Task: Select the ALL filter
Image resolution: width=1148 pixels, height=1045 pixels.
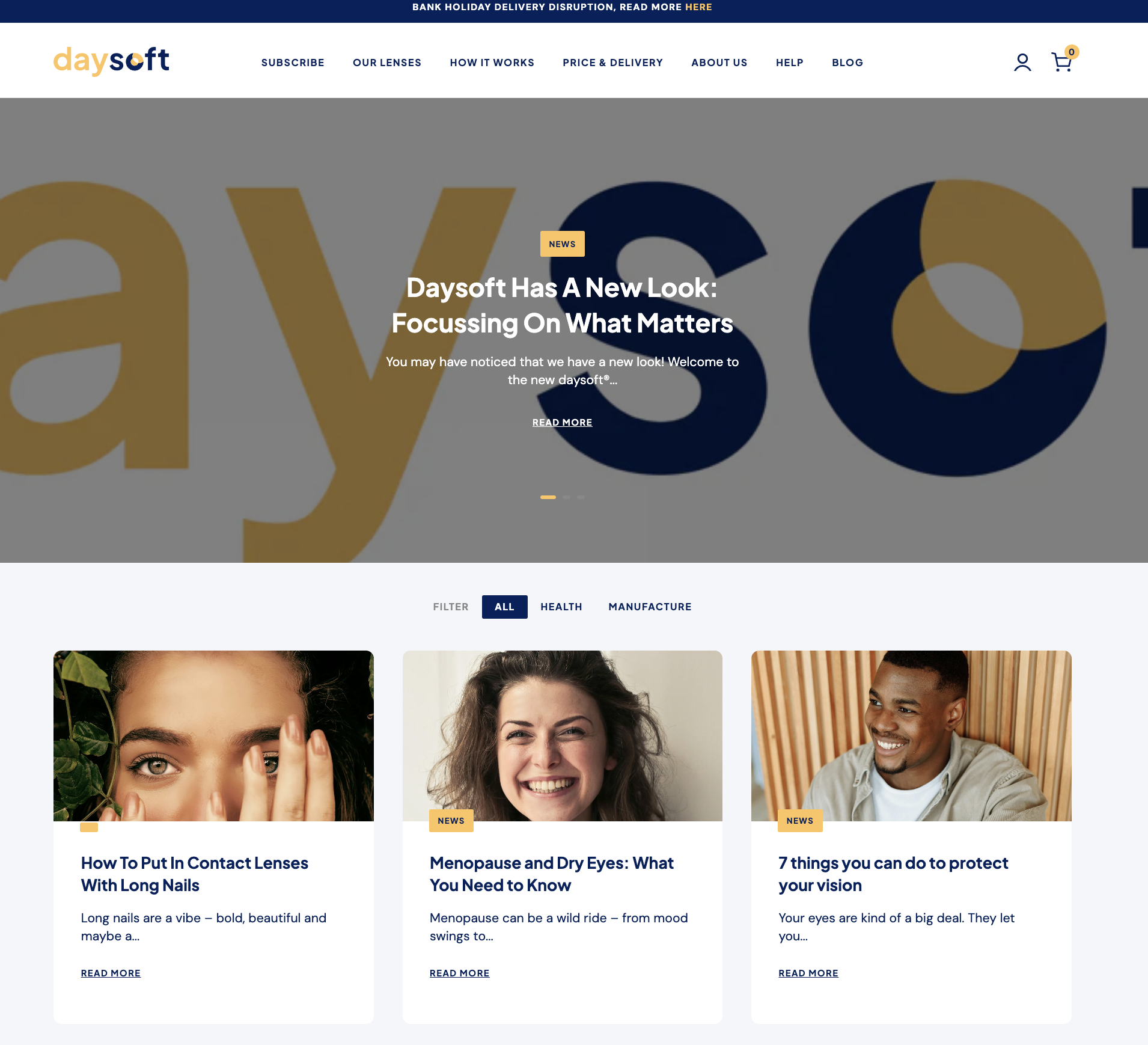Action: pos(504,607)
